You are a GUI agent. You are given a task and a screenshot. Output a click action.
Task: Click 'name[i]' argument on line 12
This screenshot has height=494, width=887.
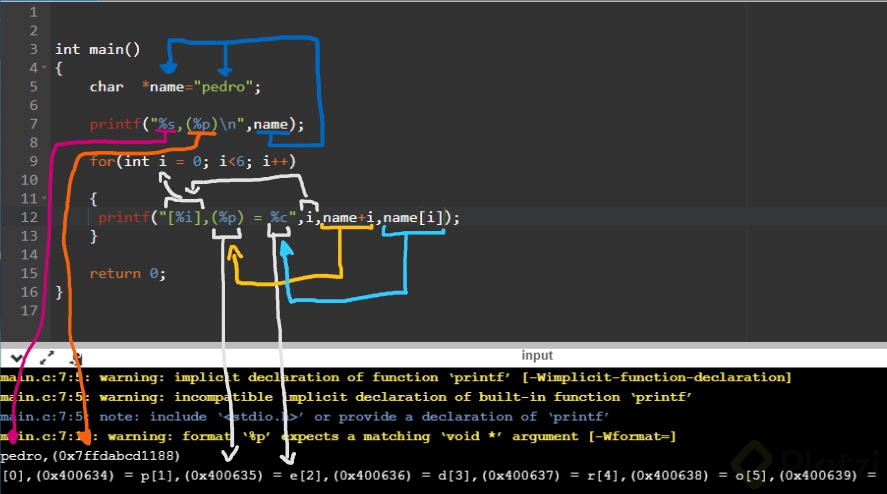(x=414, y=217)
